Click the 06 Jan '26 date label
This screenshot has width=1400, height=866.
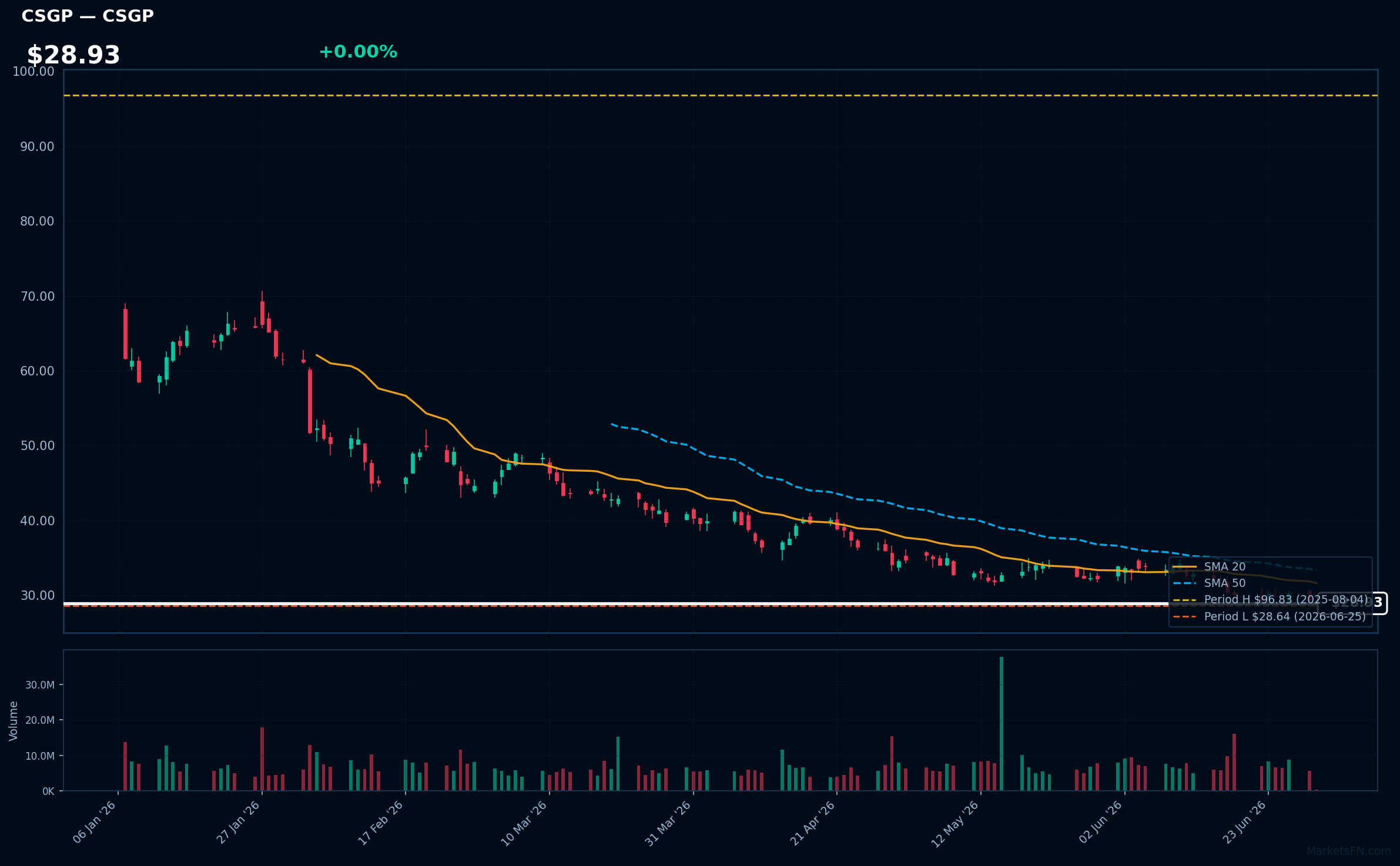95,822
